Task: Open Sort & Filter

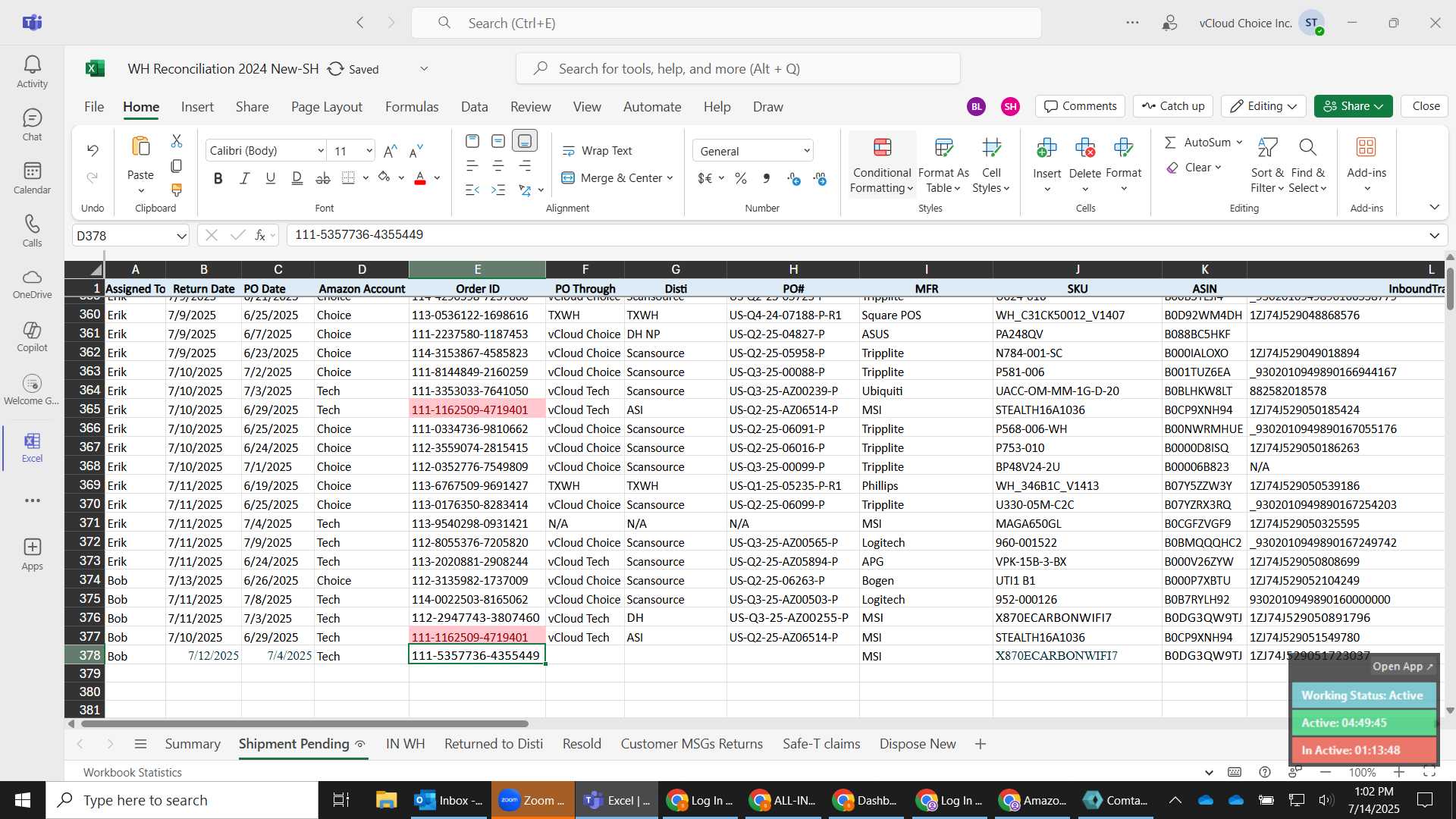Action: (1267, 165)
